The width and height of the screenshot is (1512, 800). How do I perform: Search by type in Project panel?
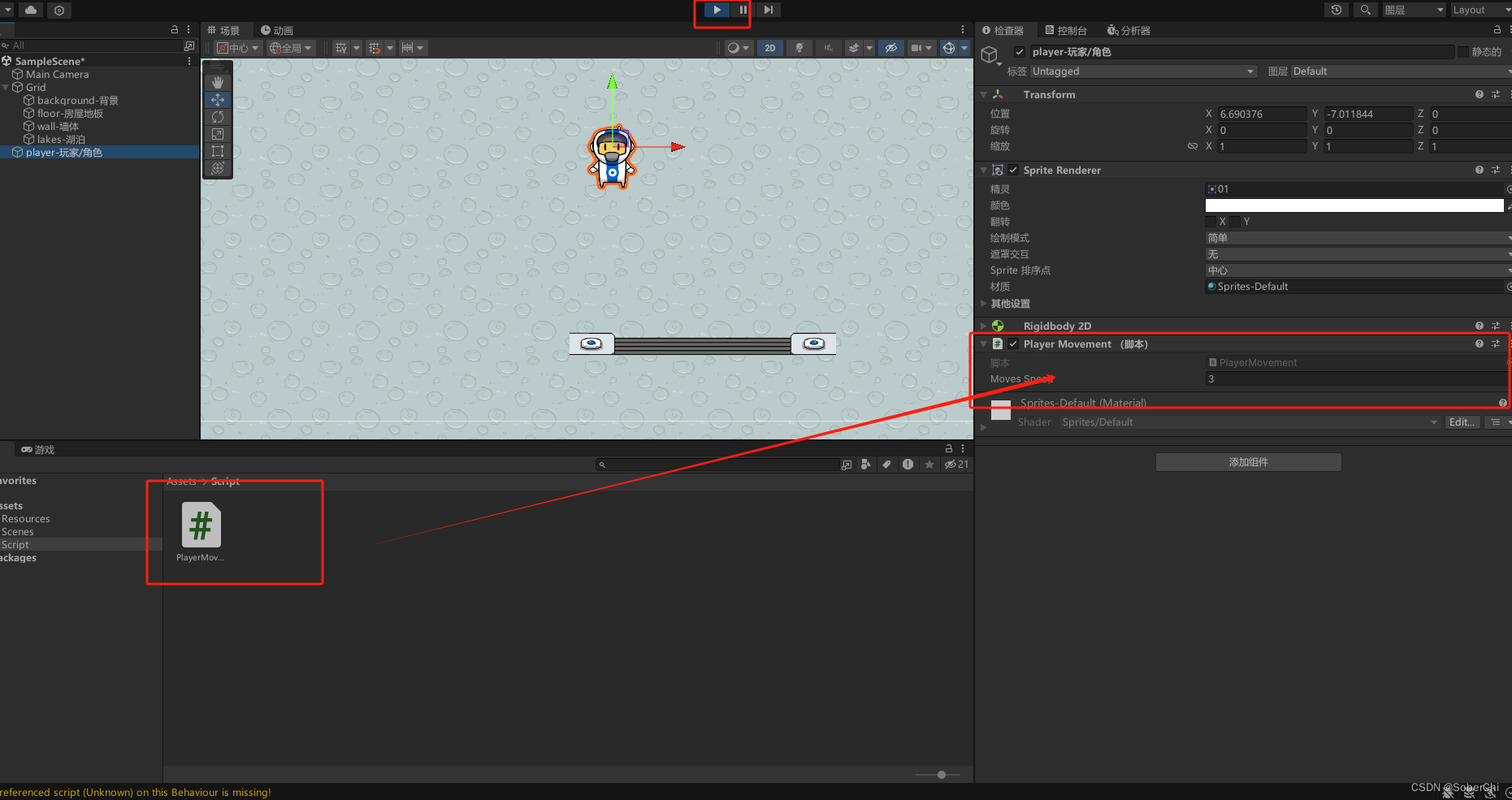(x=866, y=465)
